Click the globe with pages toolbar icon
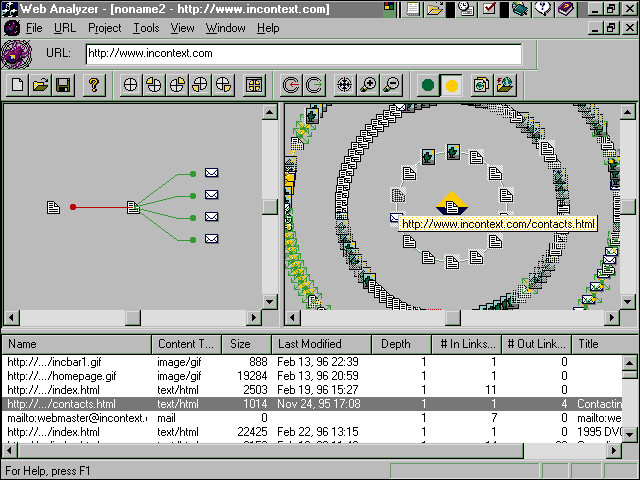This screenshot has width=640, height=480. [x=482, y=85]
